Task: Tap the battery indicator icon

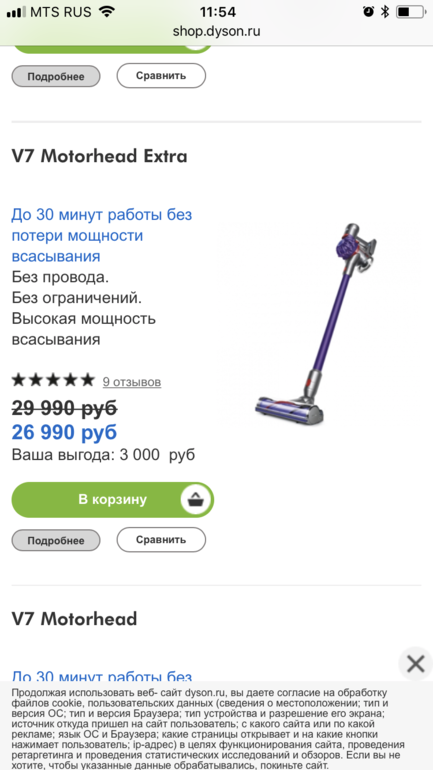Action: coord(409,12)
